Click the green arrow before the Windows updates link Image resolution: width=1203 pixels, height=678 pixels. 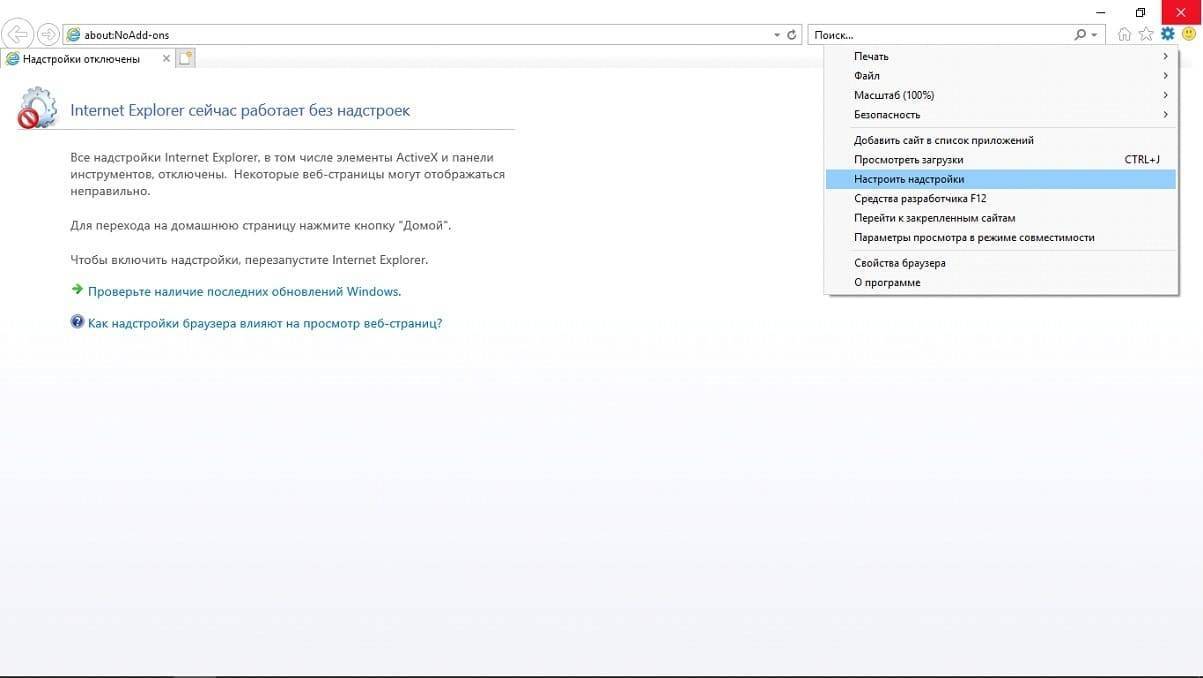77,290
